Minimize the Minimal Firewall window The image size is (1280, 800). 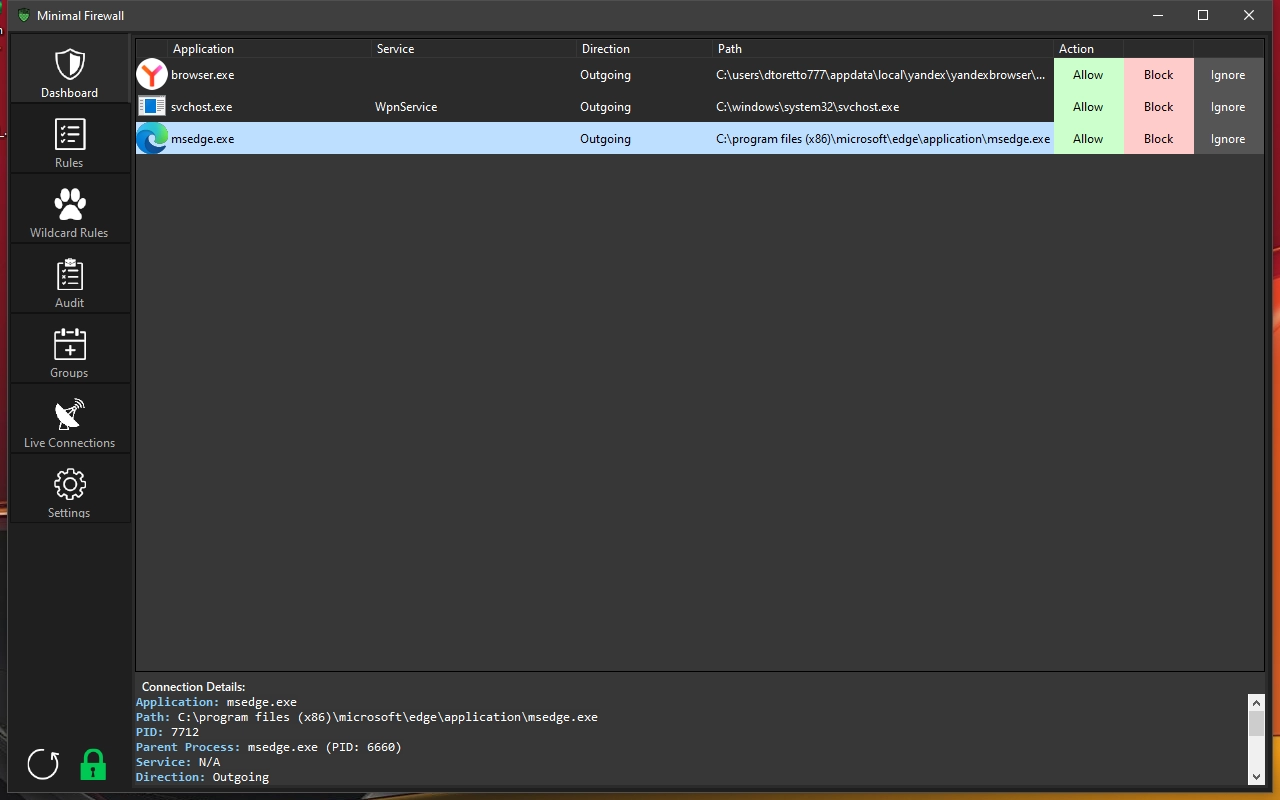pos(1158,15)
